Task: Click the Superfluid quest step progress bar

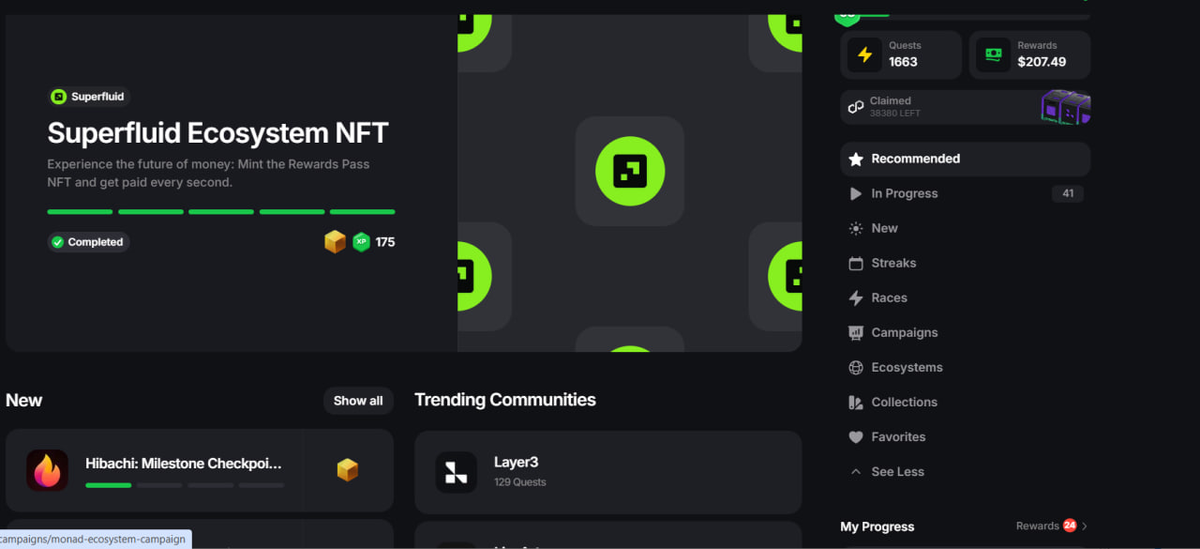Action: 221,212
